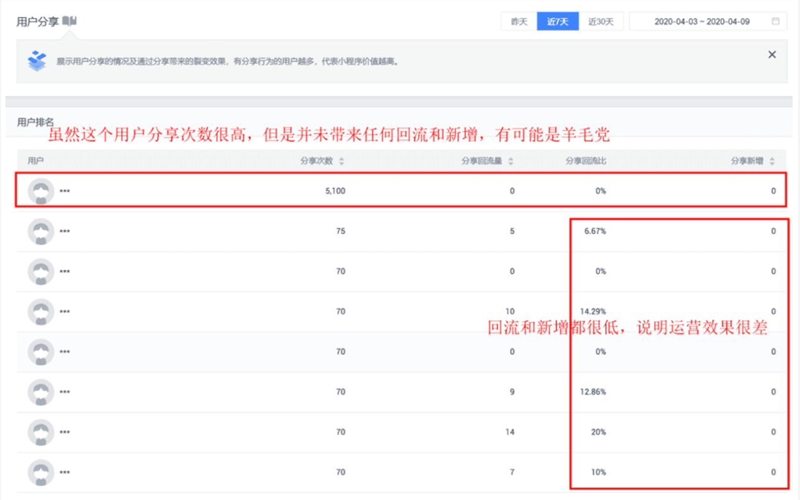The height and width of the screenshot is (500, 800).
Task: Open date range 2020-04-03 ~ 2020-04-09 field
Action: (x=708, y=21)
